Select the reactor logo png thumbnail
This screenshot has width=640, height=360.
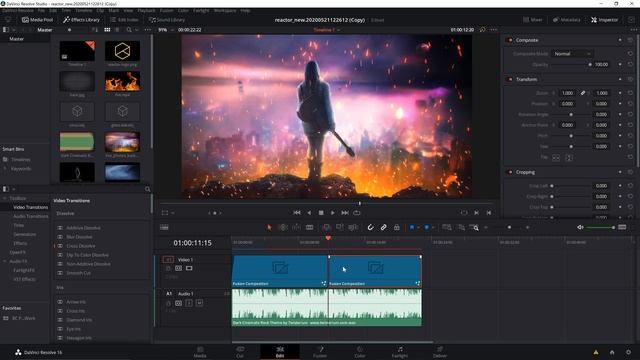[x=122, y=51]
